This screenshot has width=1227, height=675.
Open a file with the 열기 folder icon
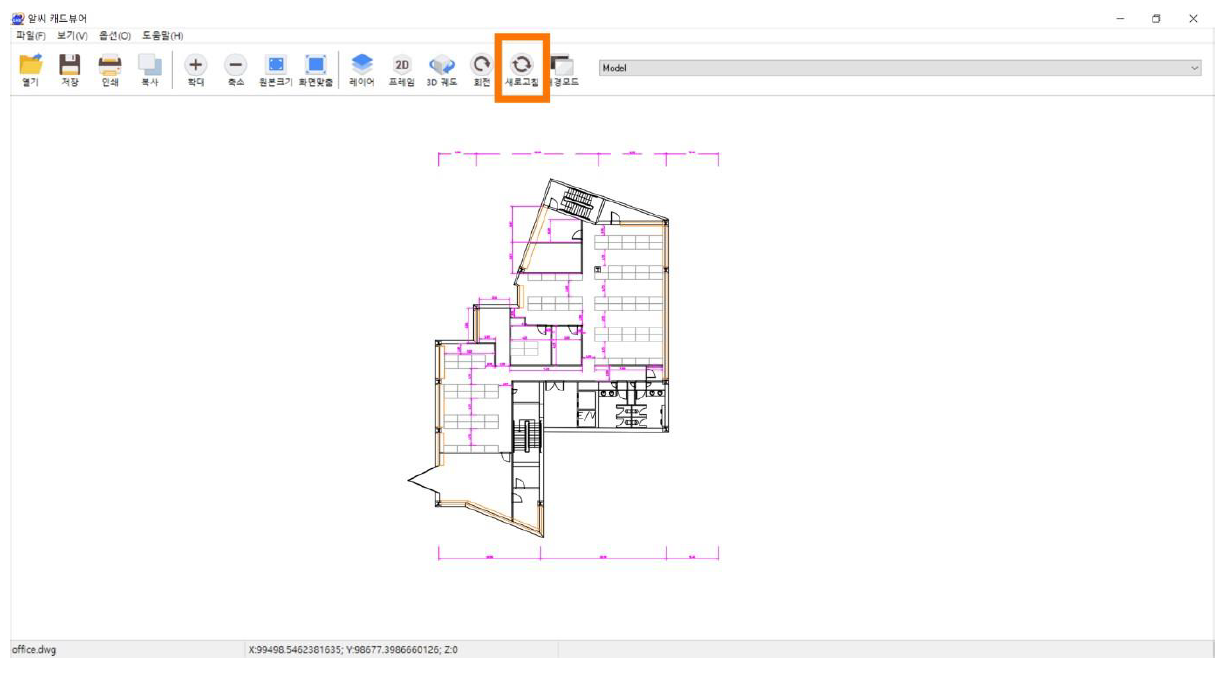coord(31,69)
